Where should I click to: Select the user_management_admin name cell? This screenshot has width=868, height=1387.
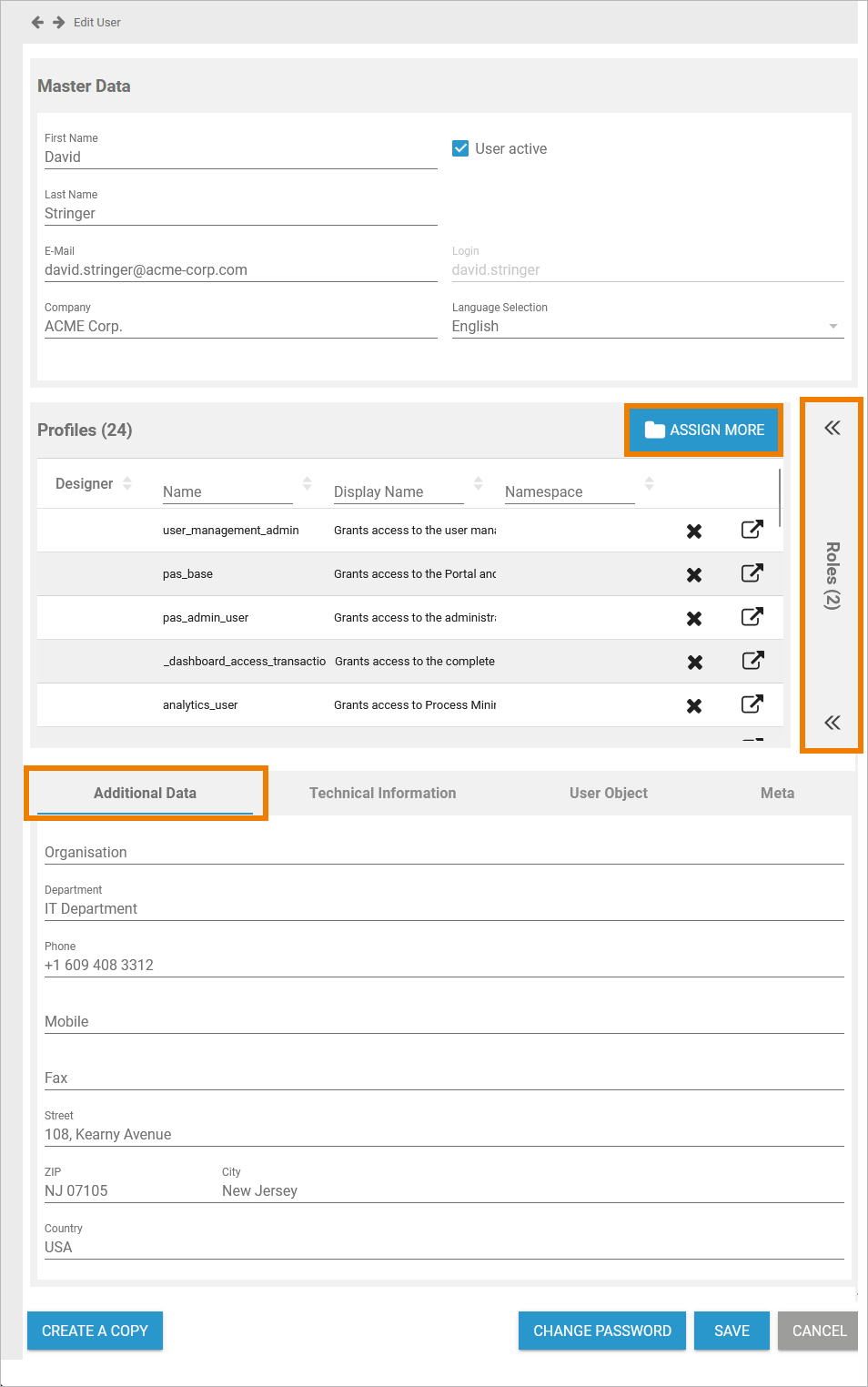[x=231, y=531]
